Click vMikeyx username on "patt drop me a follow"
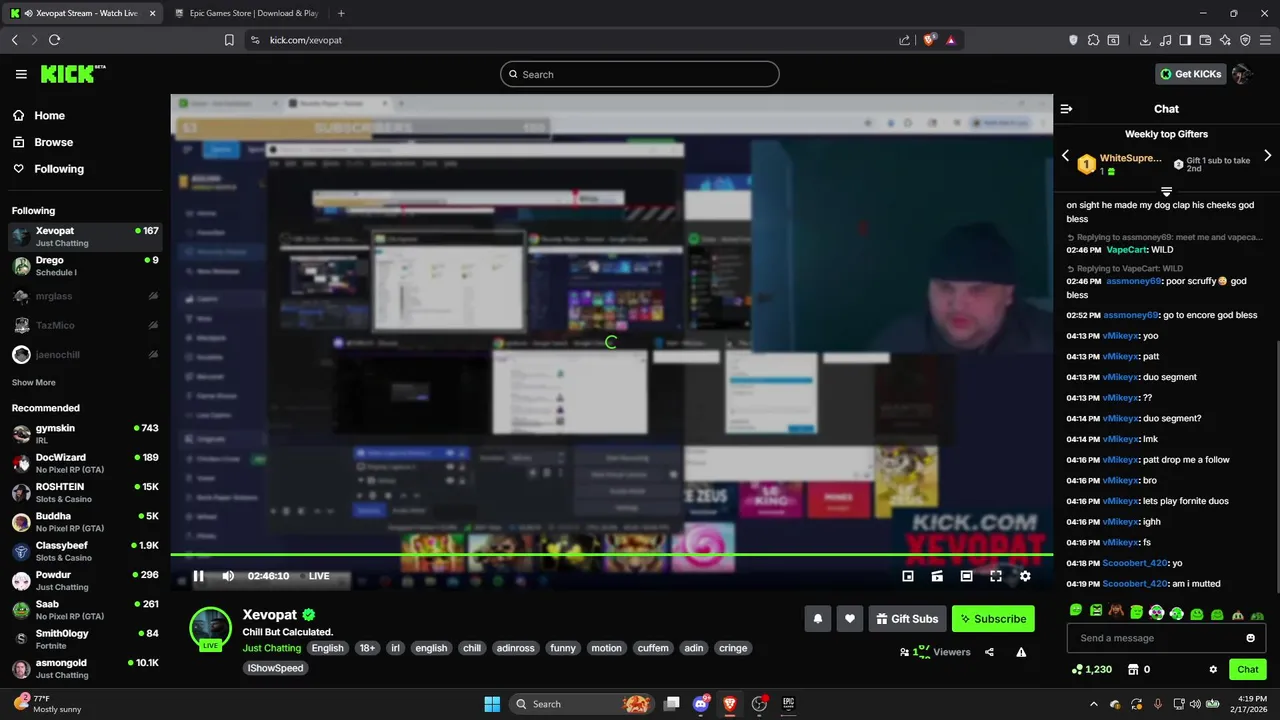Viewport: 1280px width, 720px height. 1120,460
